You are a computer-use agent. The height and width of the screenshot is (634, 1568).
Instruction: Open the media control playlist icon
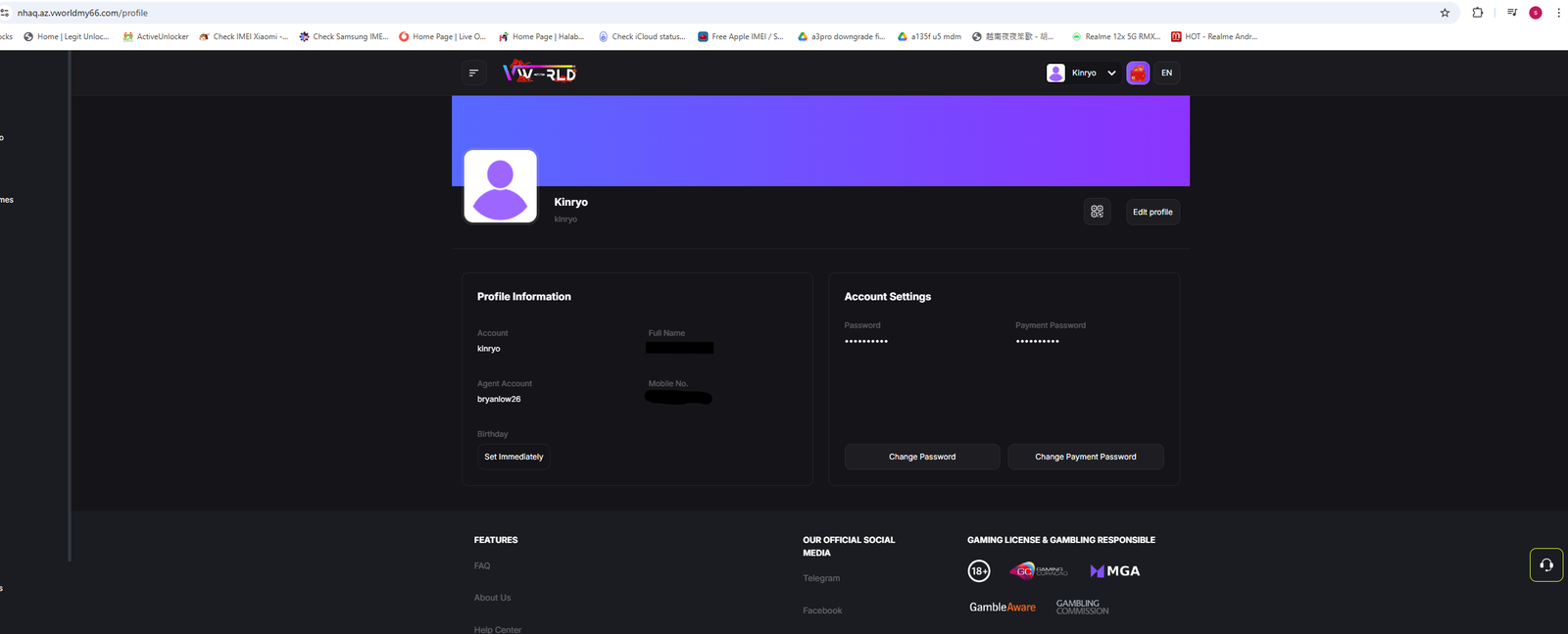pos(1512,13)
